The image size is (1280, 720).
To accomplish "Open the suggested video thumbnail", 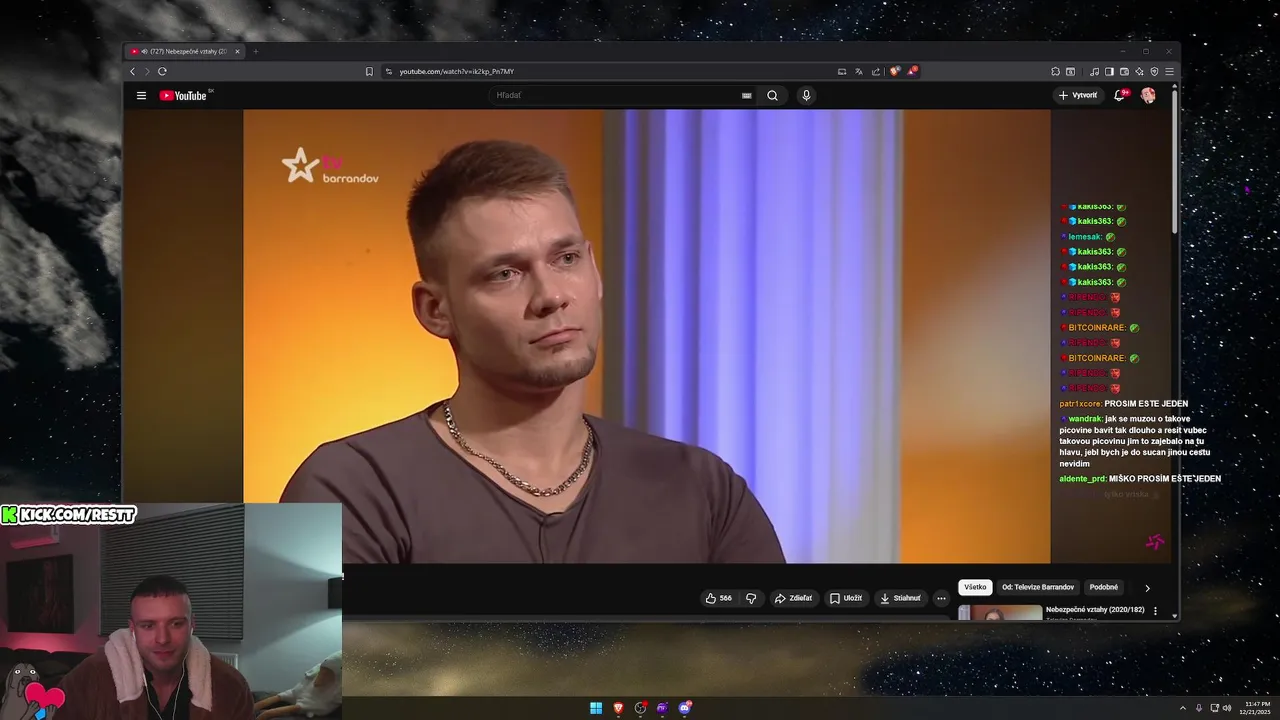I will click(1000, 612).
